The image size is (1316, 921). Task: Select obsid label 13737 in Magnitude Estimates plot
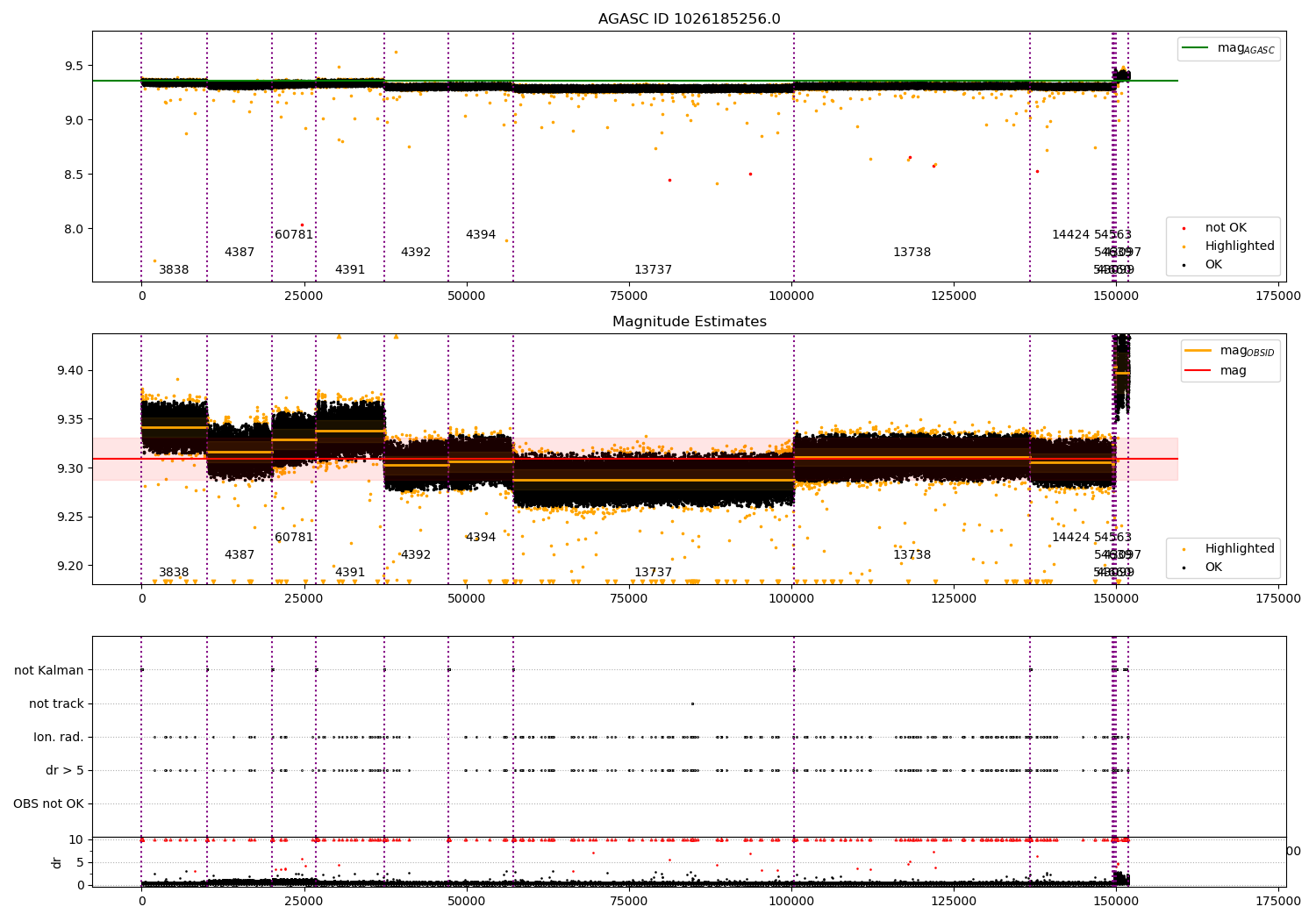click(x=654, y=573)
